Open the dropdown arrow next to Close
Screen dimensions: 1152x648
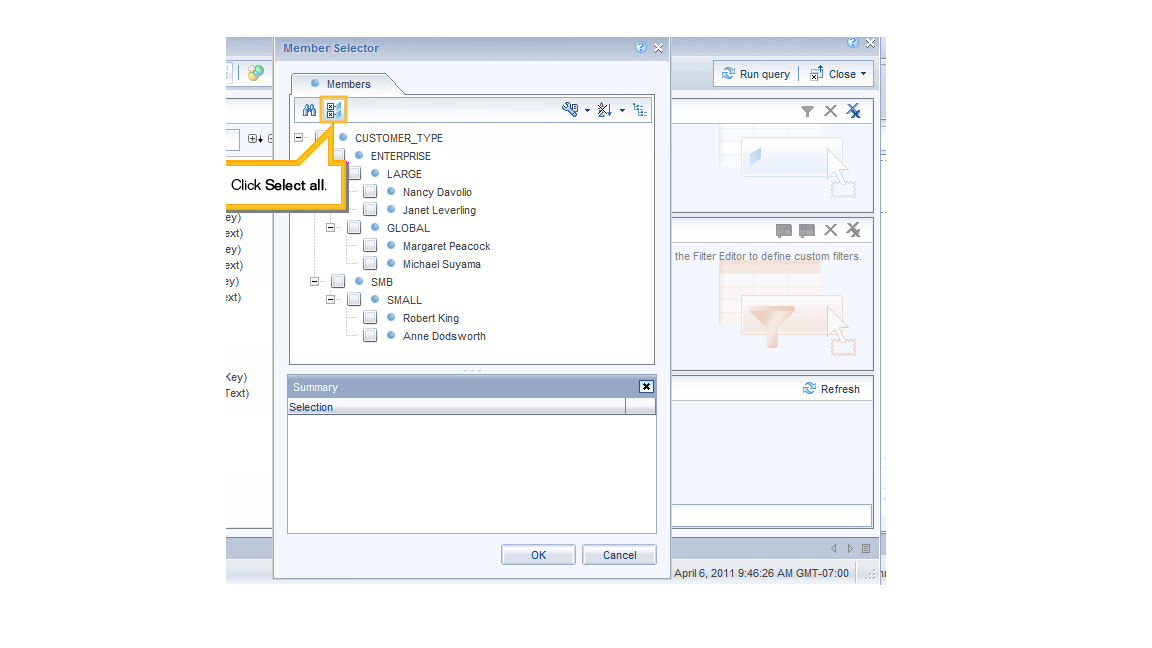[862, 73]
